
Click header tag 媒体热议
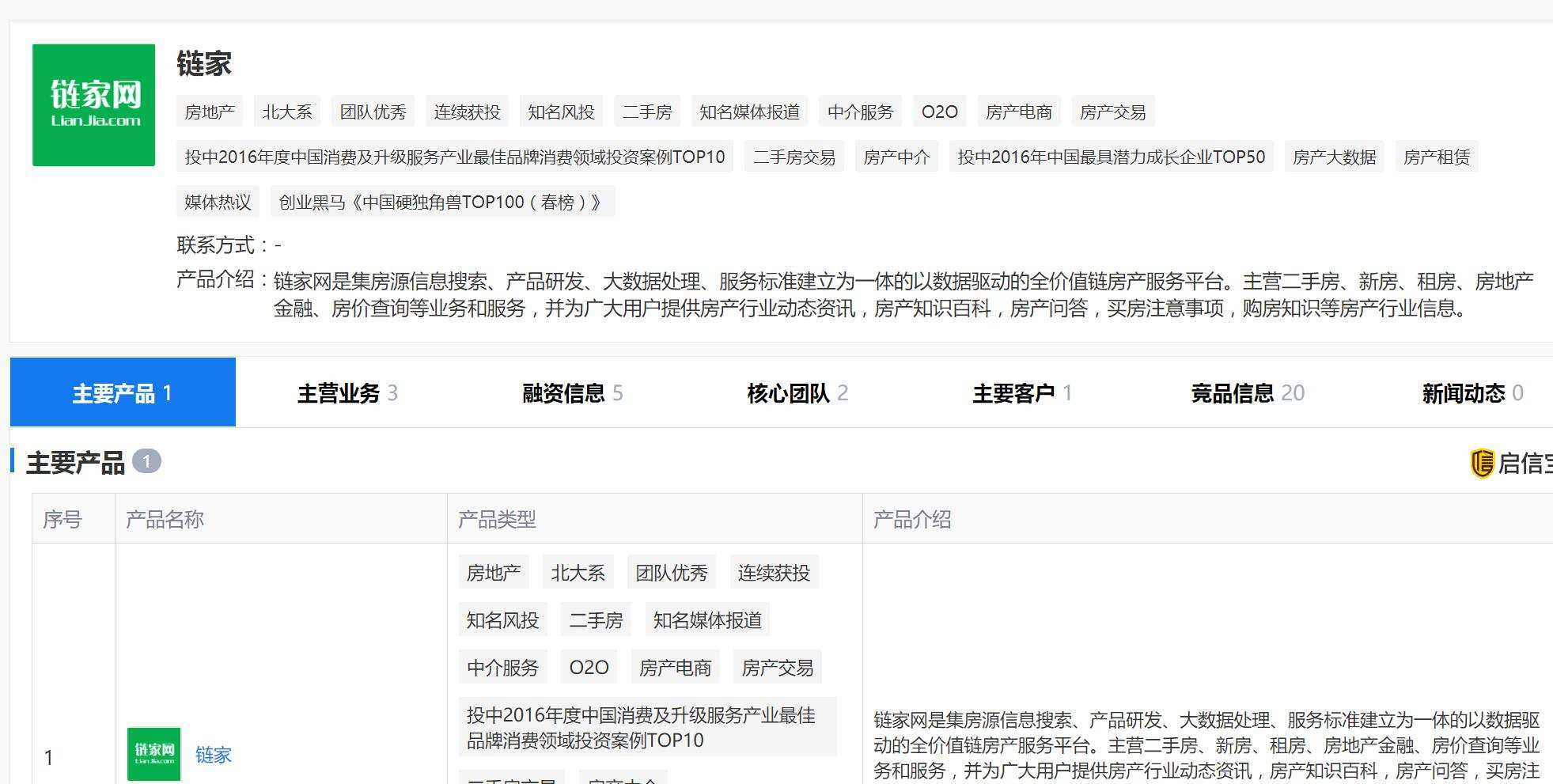[x=218, y=202]
